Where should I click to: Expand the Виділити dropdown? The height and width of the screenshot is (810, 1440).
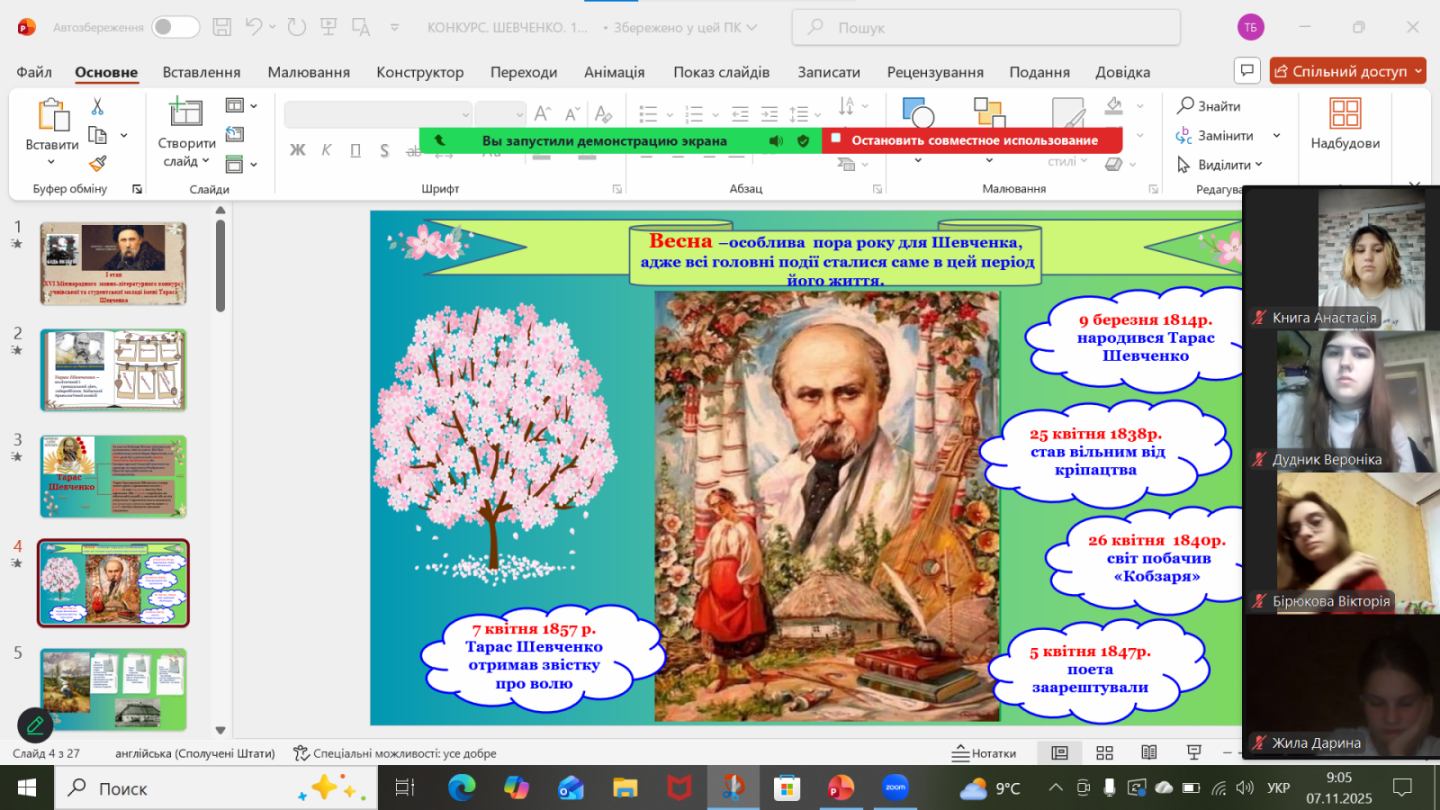click(x=1257, y=165)
